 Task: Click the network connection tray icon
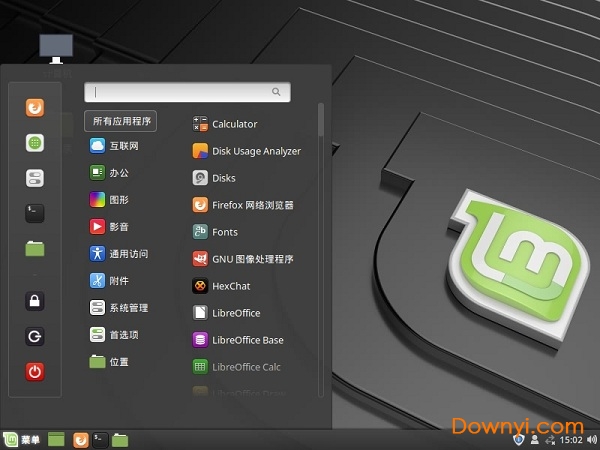pyautogui.click(x=550, y=440)
